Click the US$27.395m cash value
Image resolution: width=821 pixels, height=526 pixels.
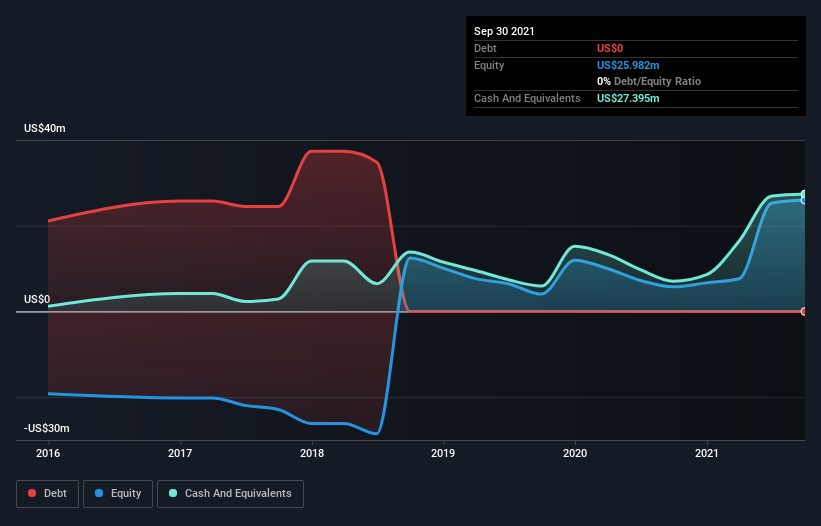pos(628,98)
